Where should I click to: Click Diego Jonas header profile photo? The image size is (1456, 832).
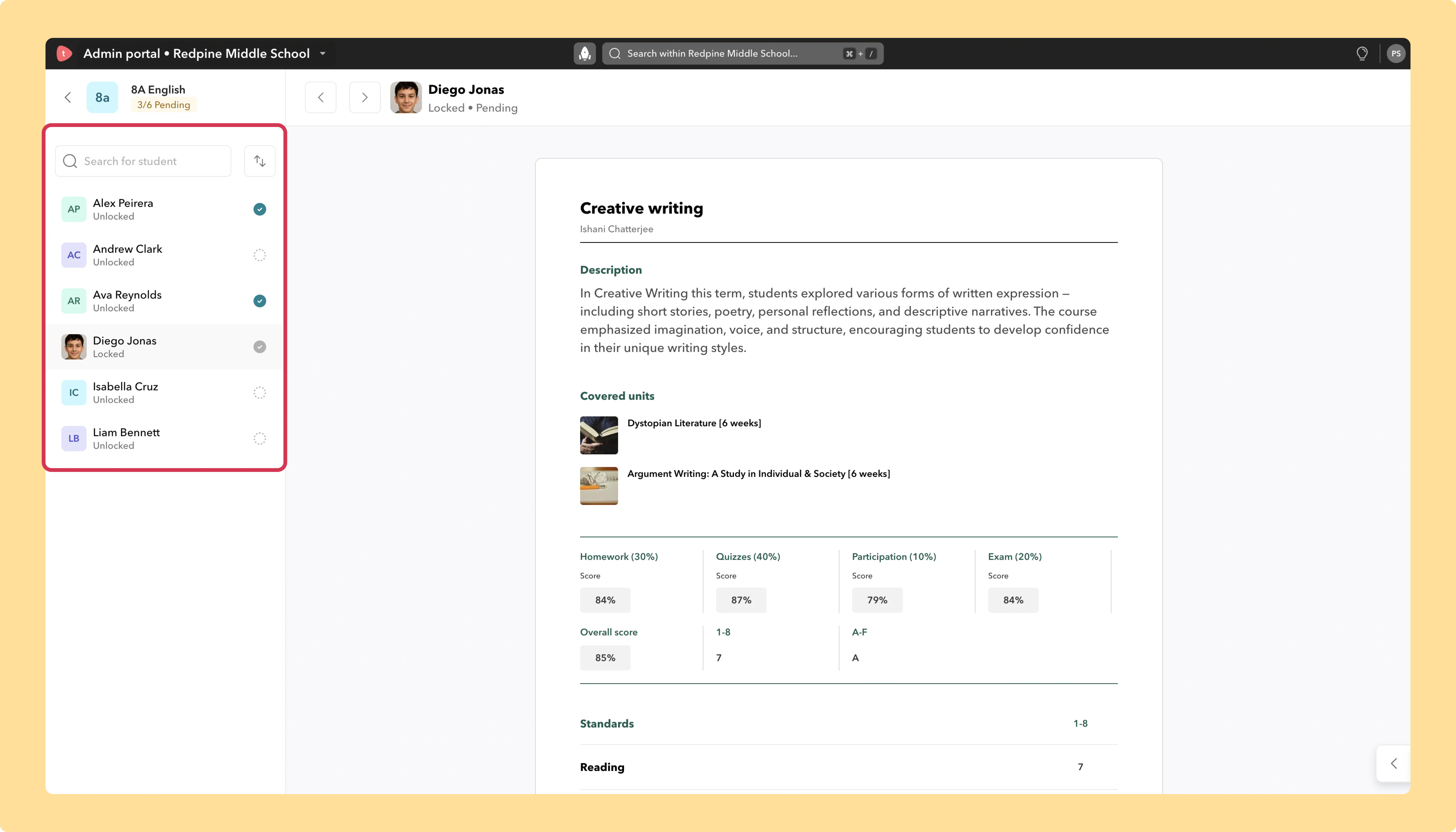point(406,97)
